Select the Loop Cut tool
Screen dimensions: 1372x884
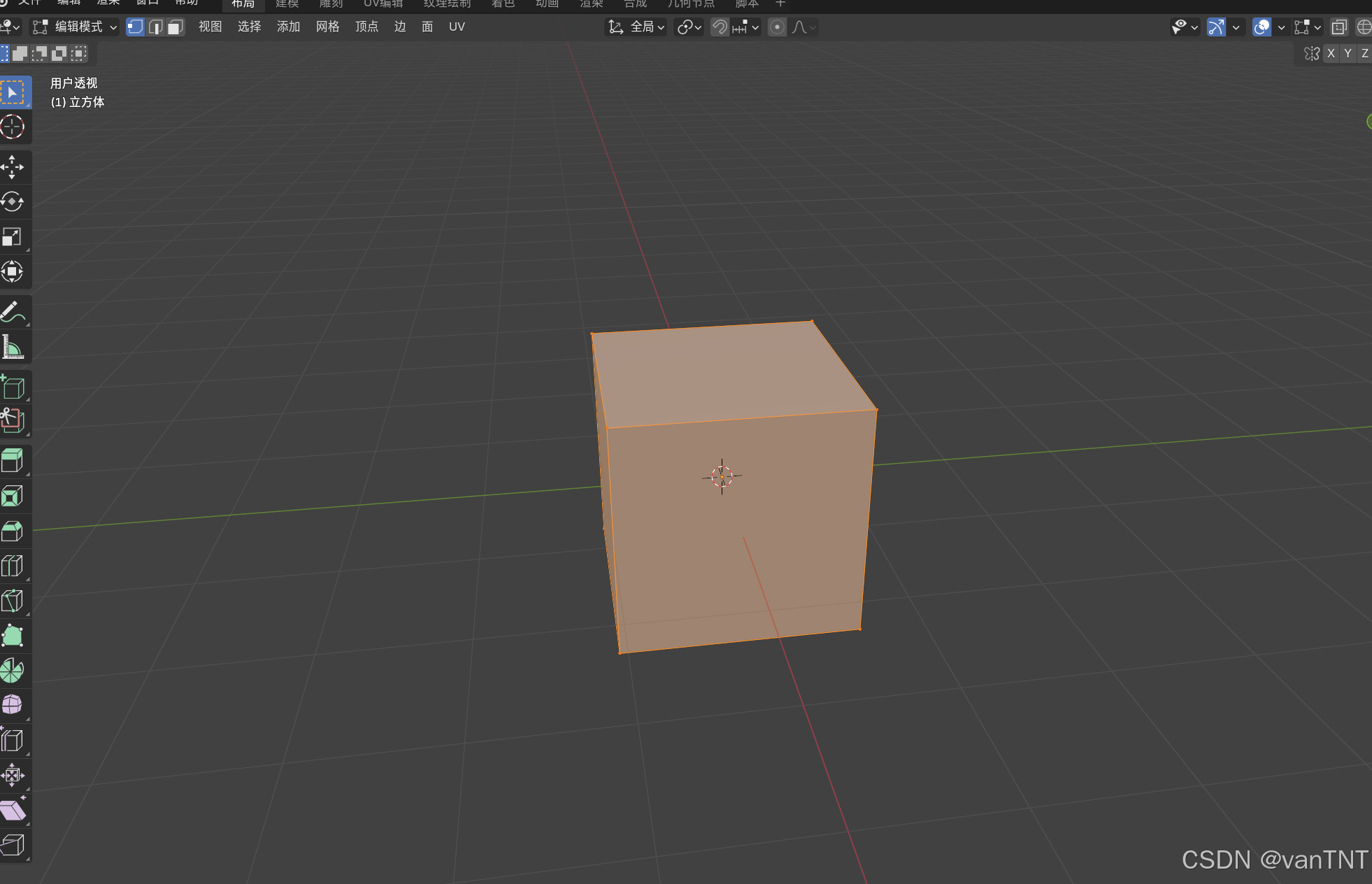[x=13, y=566]
